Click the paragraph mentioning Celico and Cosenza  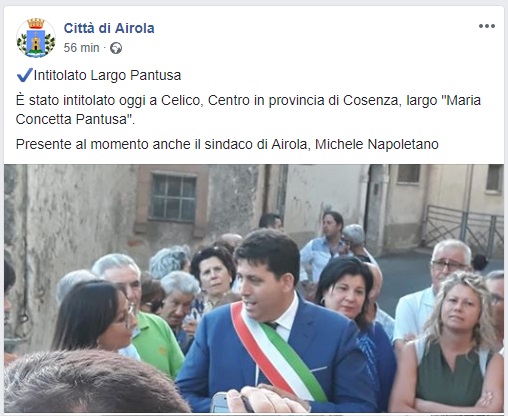coord(248,110)
